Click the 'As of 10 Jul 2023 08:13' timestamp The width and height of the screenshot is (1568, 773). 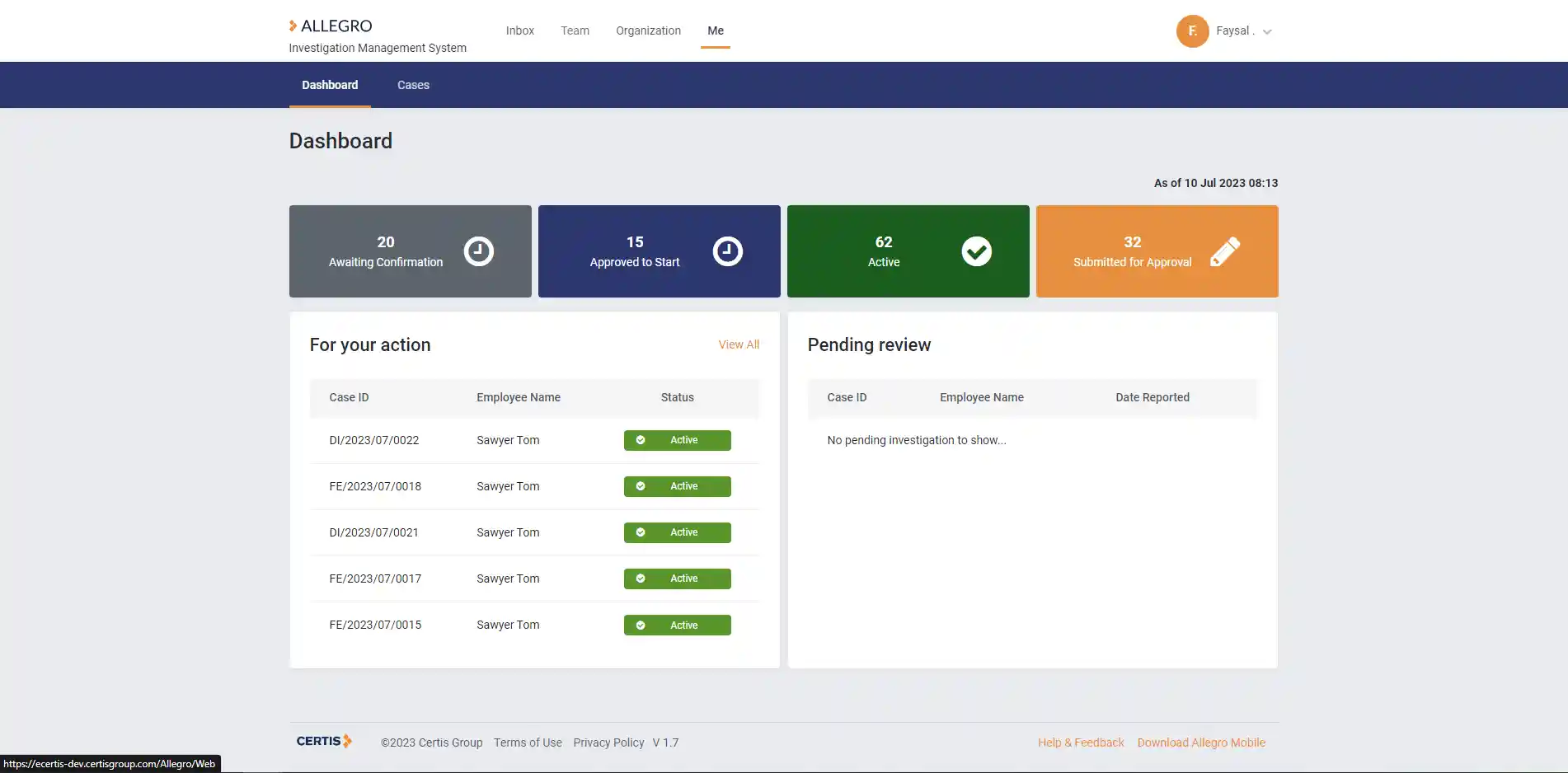pos(1216,183)
